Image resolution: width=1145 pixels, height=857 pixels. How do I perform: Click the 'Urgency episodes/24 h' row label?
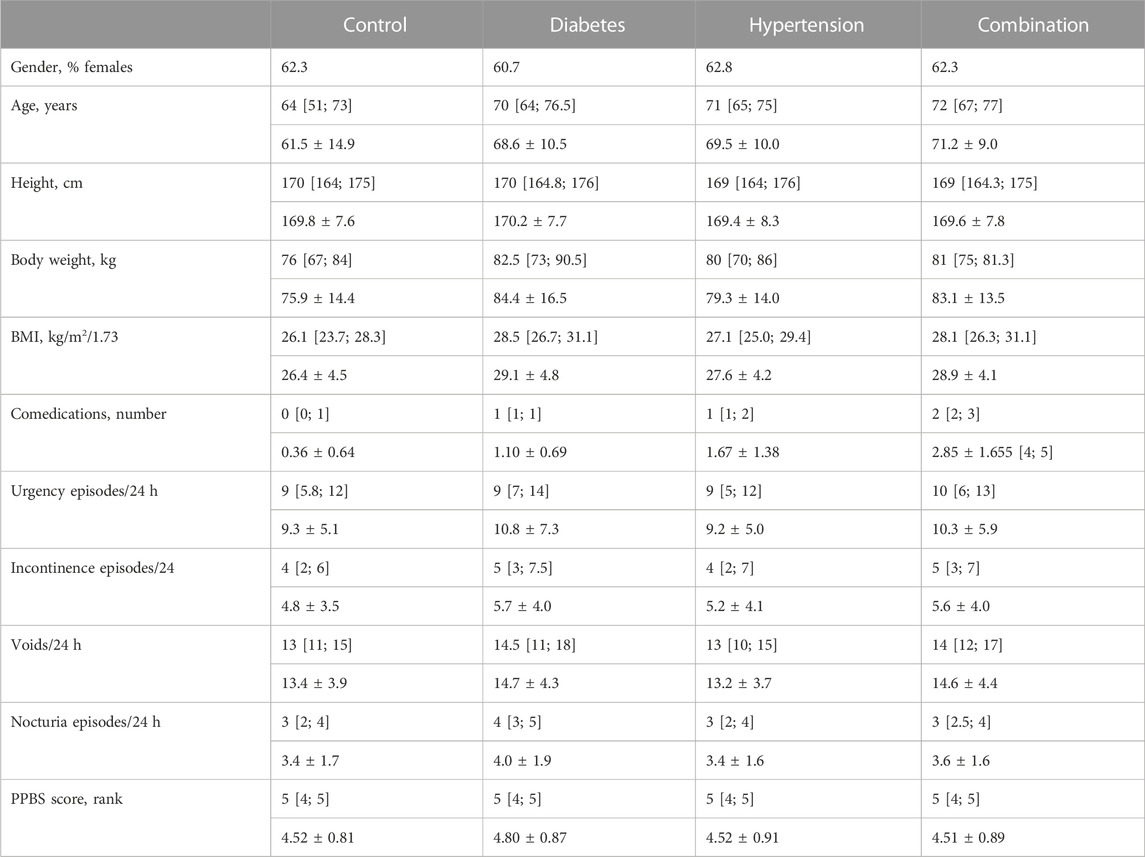pos(84,491)
